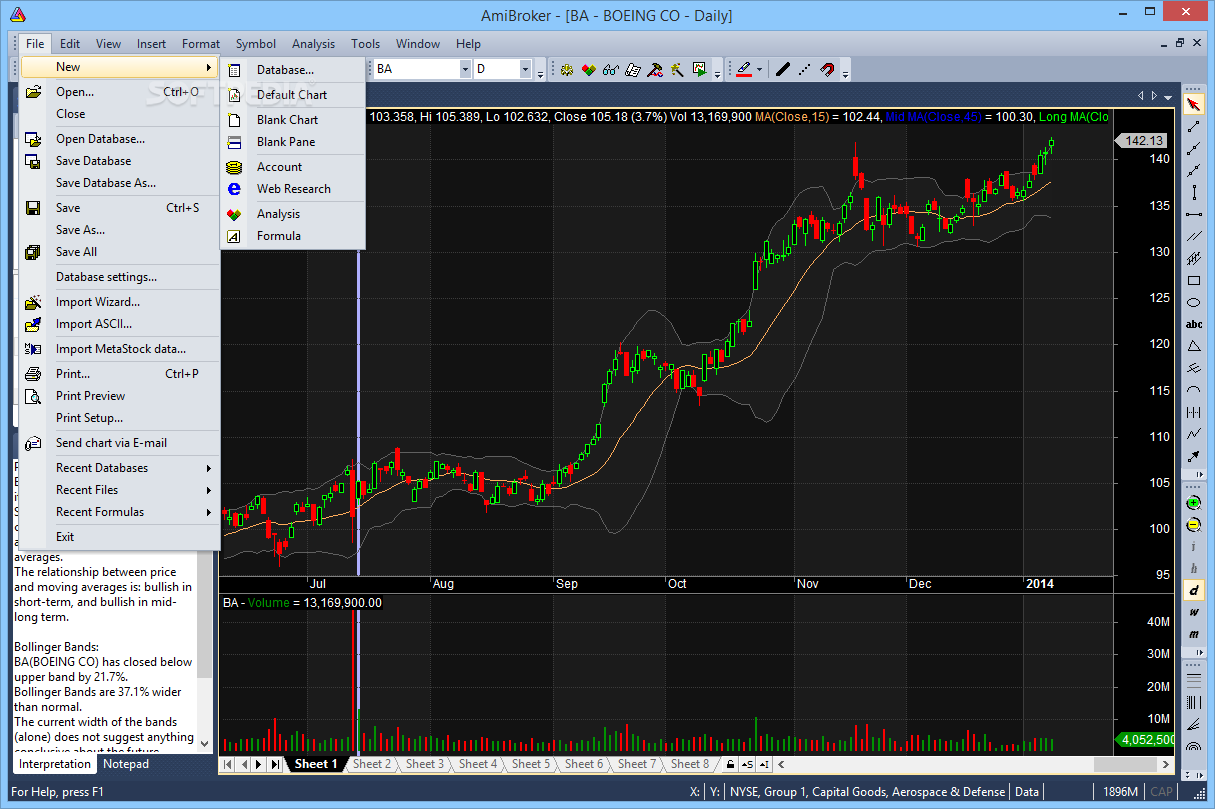Click the thick line style icon
Viewport: 1215px width, 809px height.
pos(783,69)
